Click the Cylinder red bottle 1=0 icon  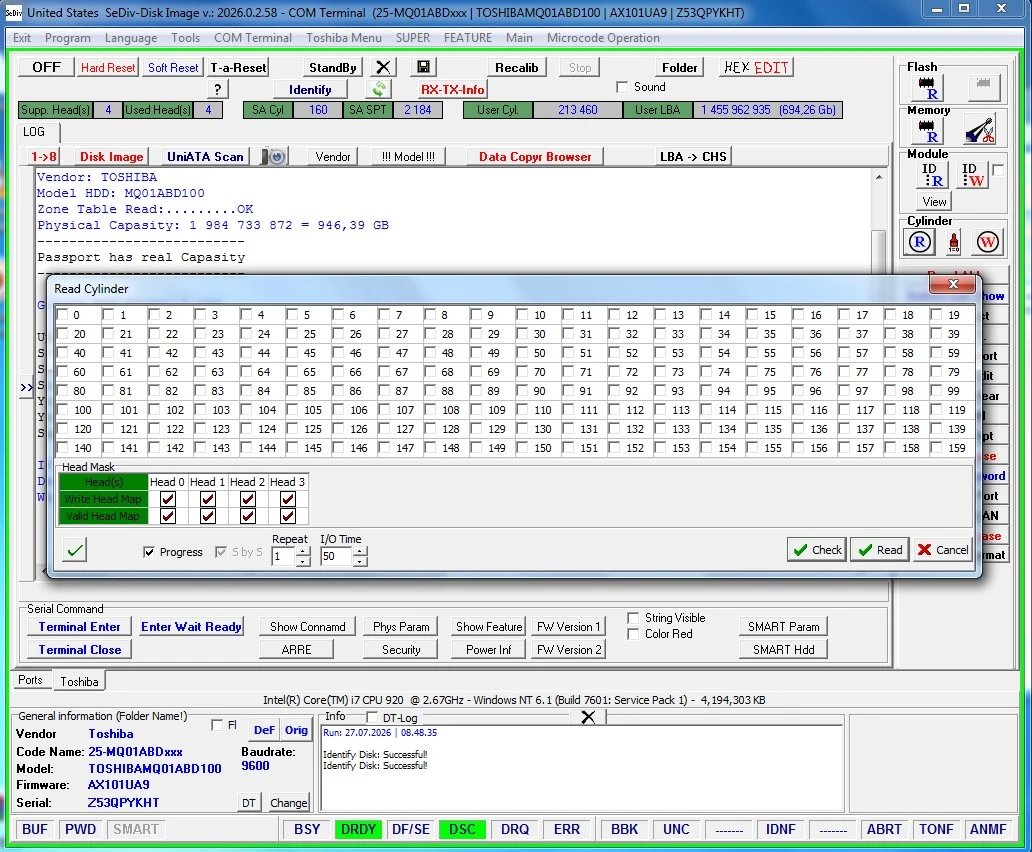point(954,242)
